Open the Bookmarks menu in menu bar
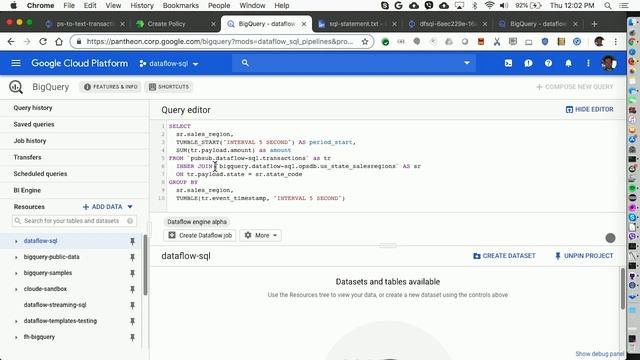This screenshot has height=360, width=640. tap(180, 6)
